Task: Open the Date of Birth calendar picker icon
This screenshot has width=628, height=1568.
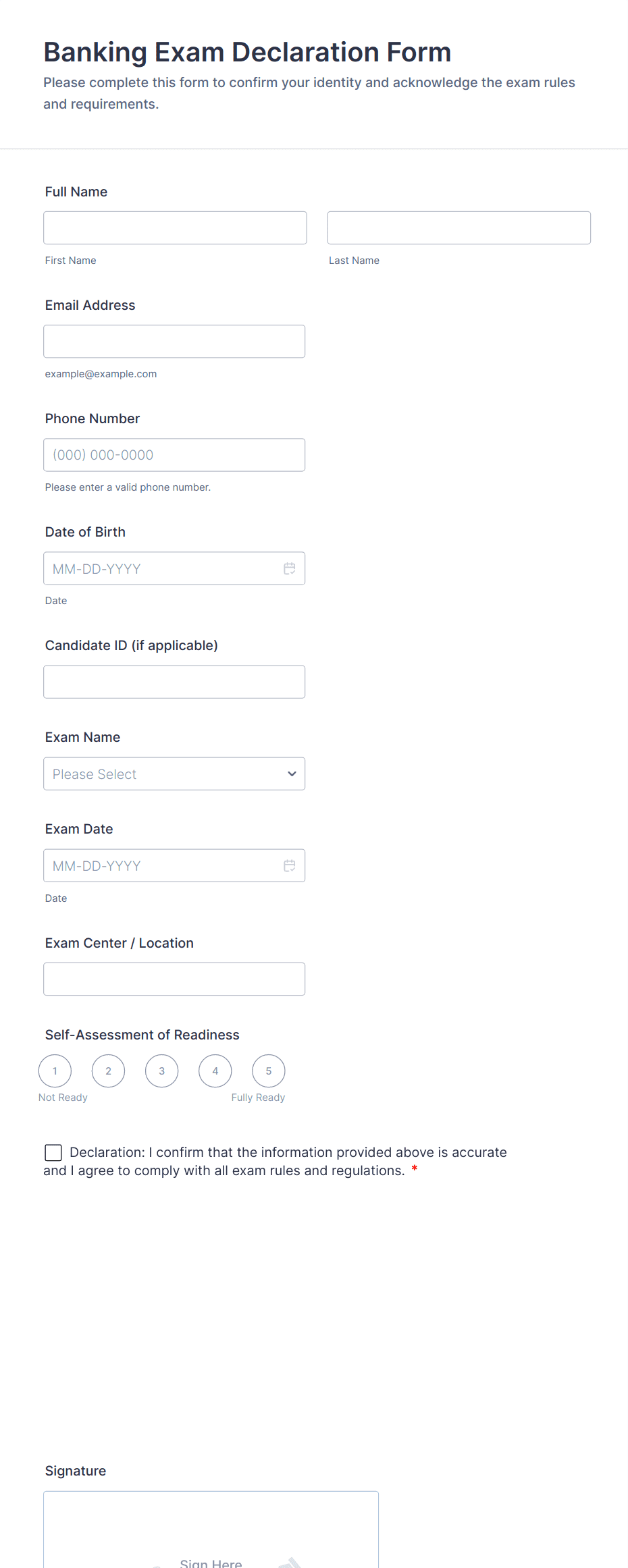Action: [x=290, y=568]
